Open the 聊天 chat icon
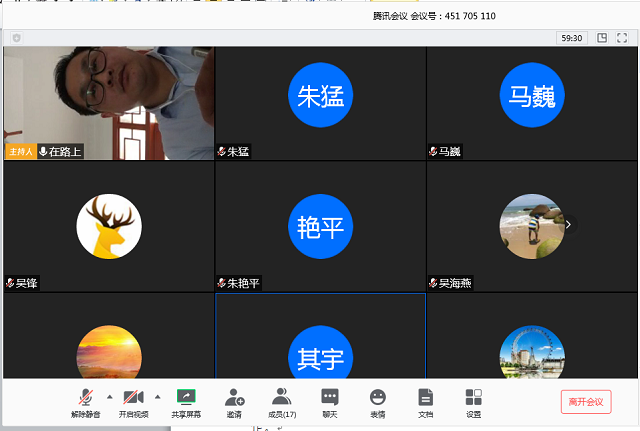The image size is (640, 431). [330, 402]
